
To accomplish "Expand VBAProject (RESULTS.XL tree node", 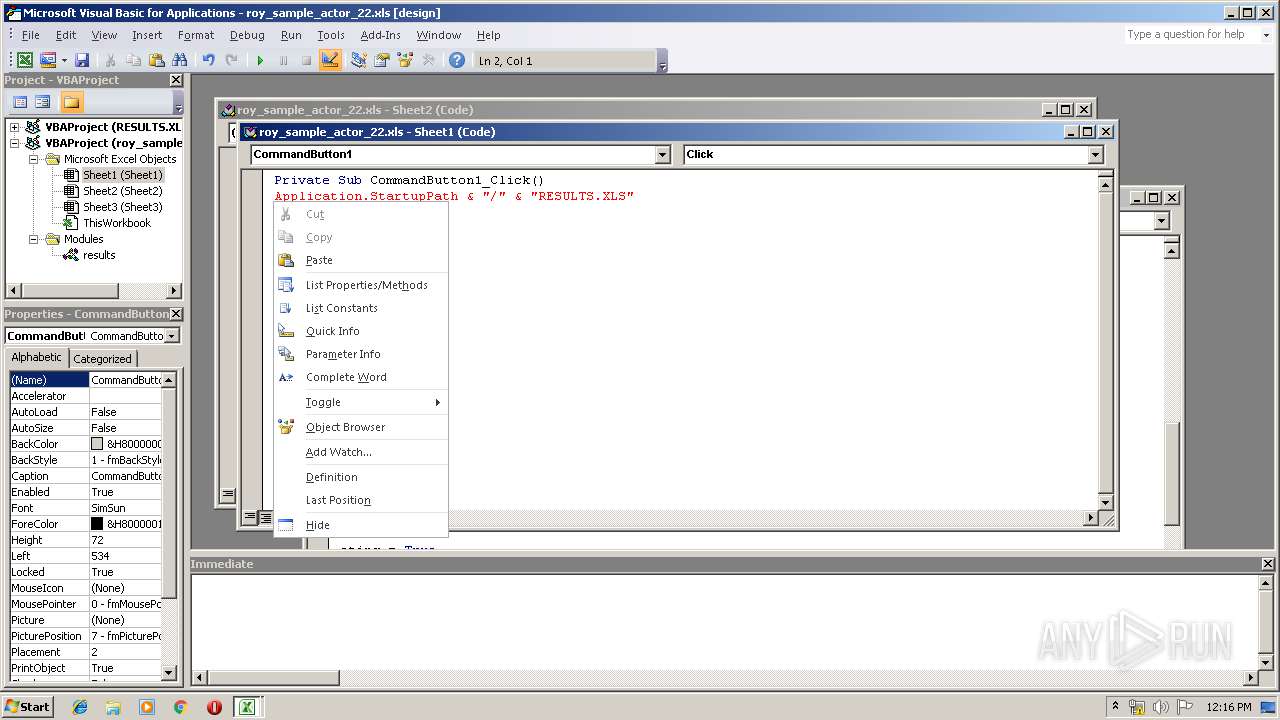I will click(15, 127).
